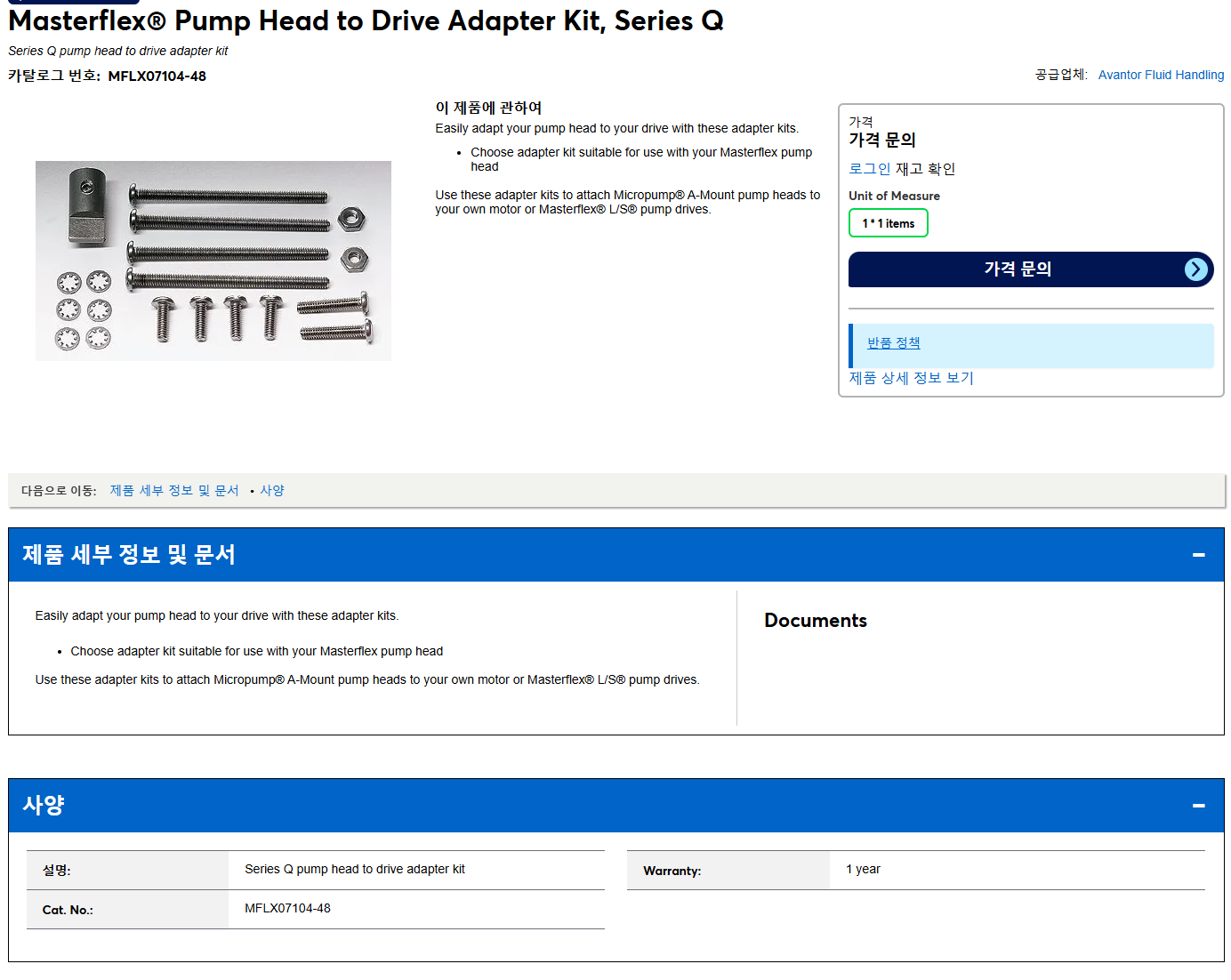Image resolution: width=1231 pixels, height=980 pixels.
Task: Click the 가격 문의 heading in price box
Action: (x=882, y=140)
